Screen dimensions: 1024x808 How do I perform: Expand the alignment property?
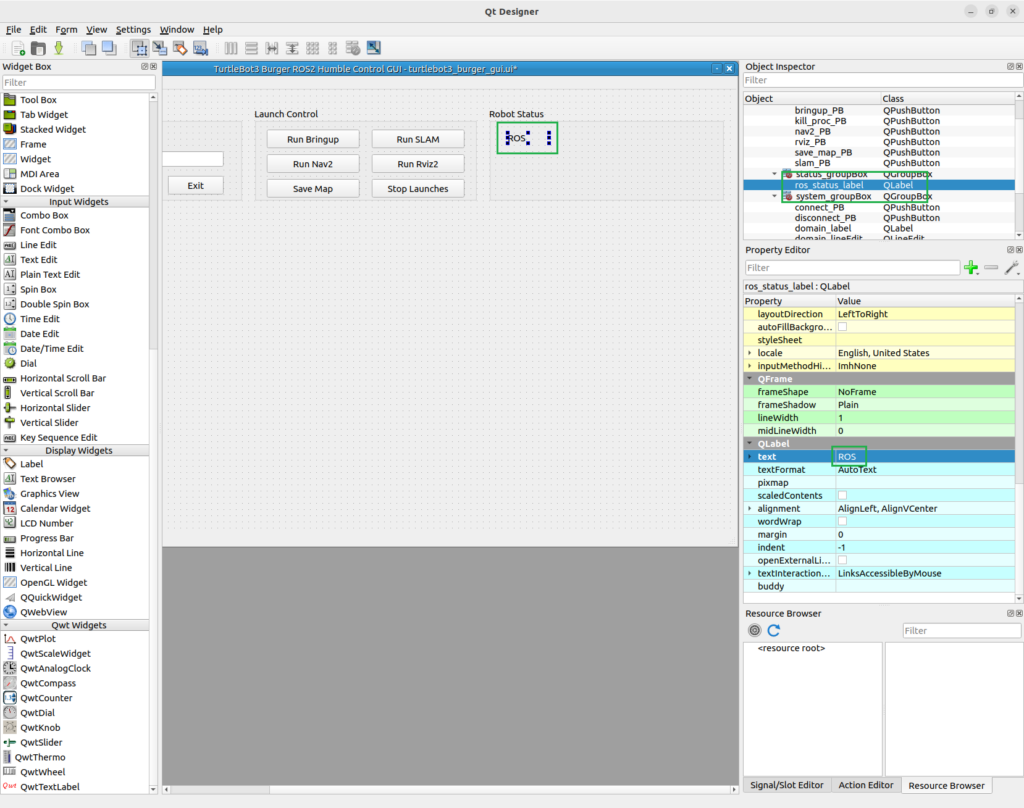pyautogui.click(x=750, y=508)
